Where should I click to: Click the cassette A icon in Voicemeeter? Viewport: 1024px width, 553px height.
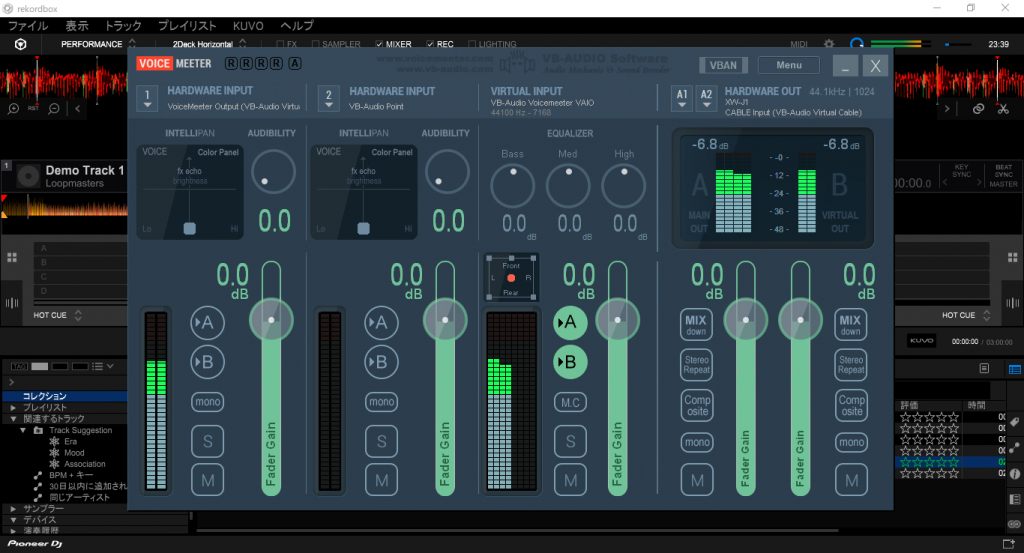[295, 63]
